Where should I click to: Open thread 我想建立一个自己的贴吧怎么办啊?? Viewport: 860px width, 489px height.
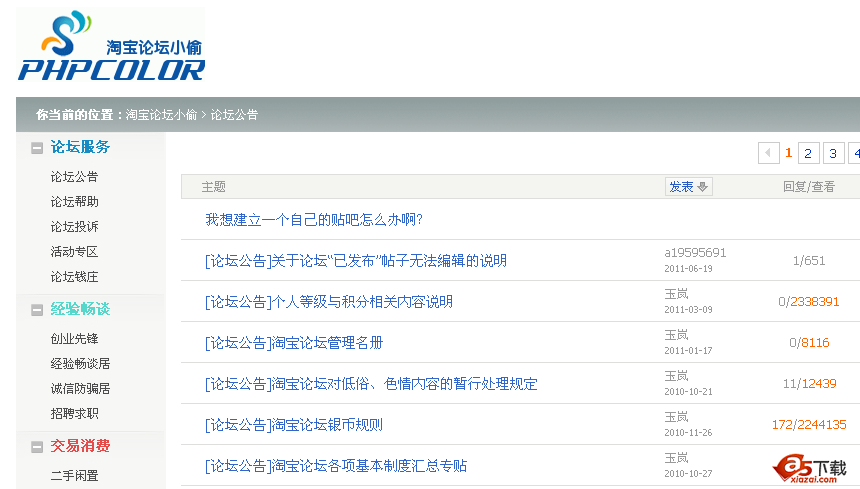pyautogui.click(x=314, y=220)
